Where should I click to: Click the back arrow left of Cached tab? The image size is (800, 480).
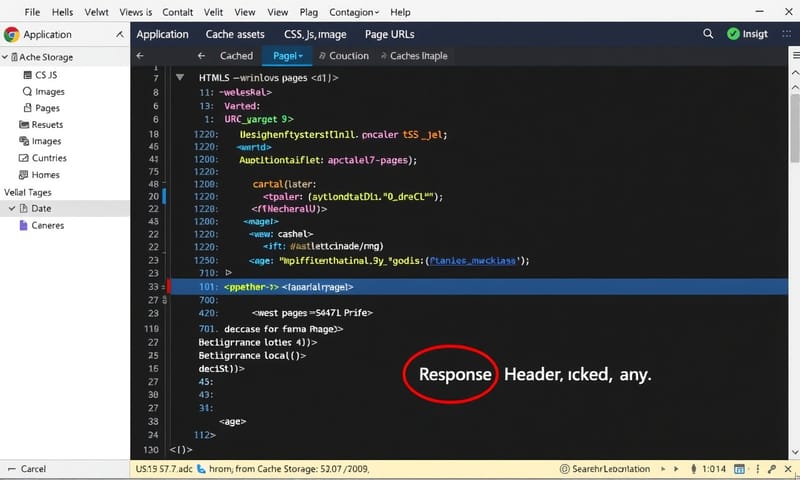tap(140, 56)
